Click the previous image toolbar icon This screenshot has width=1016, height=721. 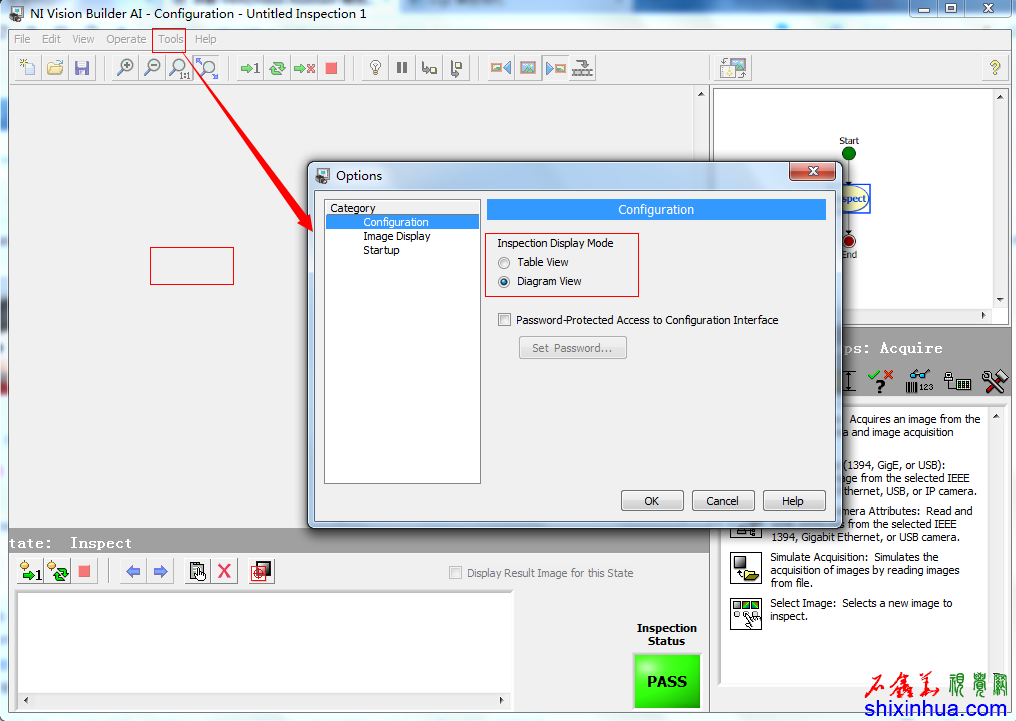500,67
